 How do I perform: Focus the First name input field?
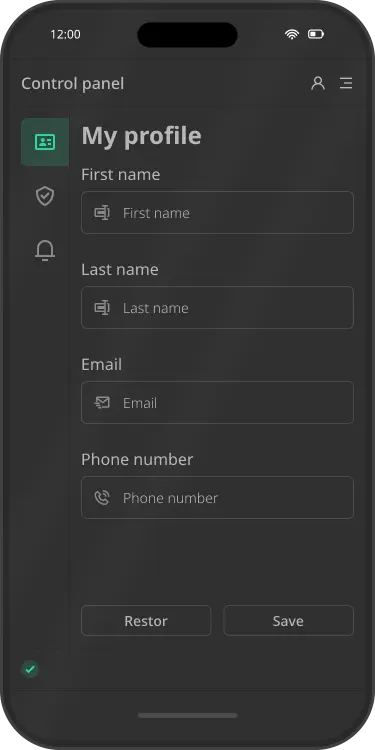click(218, 212)
